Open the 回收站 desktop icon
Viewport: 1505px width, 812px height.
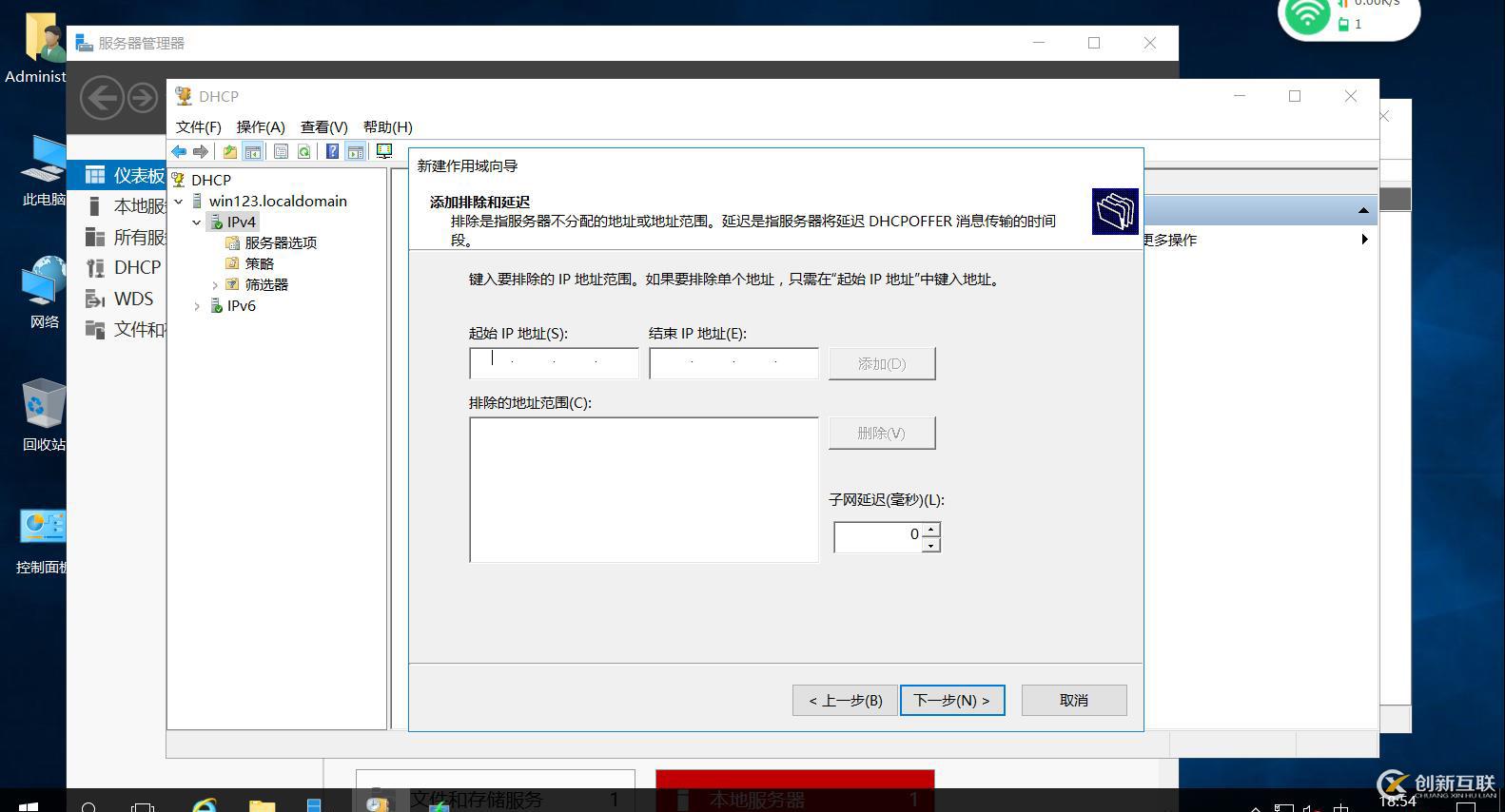click(43, 416)
